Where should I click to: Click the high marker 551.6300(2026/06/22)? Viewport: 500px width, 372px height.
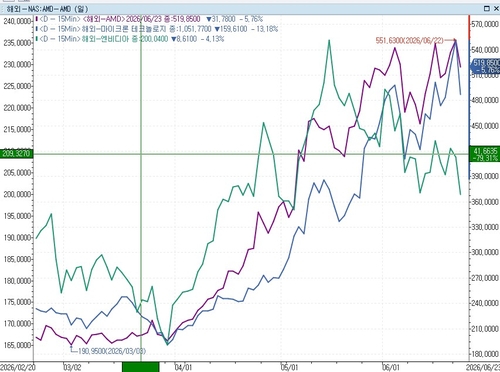point(410,40)
